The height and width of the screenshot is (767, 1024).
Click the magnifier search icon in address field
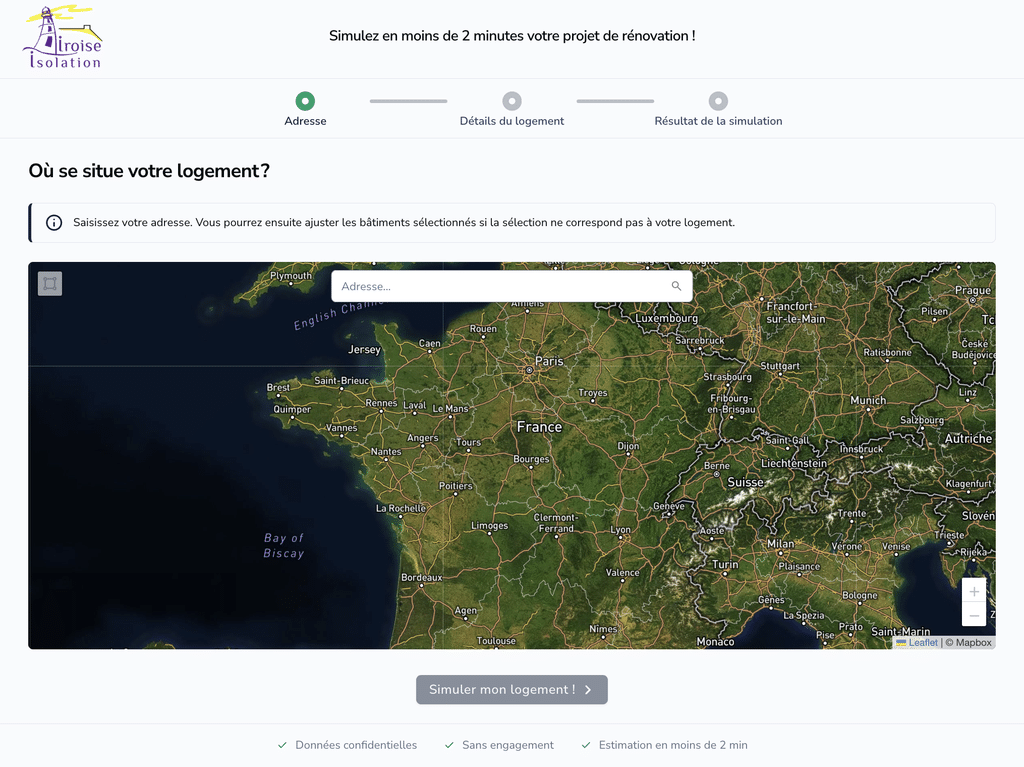pyautogui.click(x=676, y=286)
